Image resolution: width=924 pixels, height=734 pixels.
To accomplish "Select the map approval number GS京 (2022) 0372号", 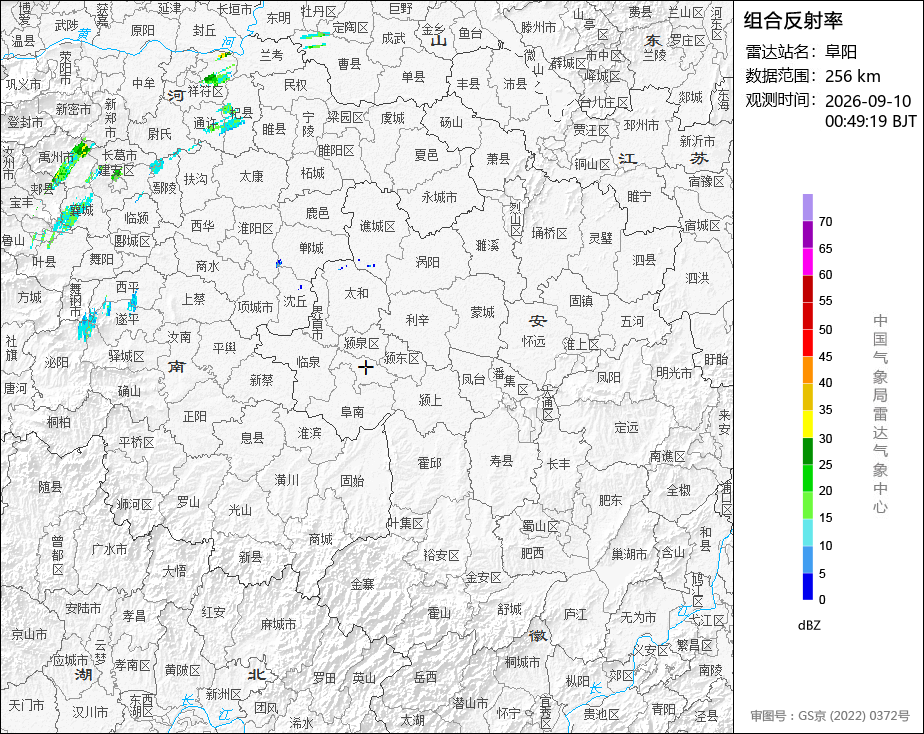I will pos(854,716).
